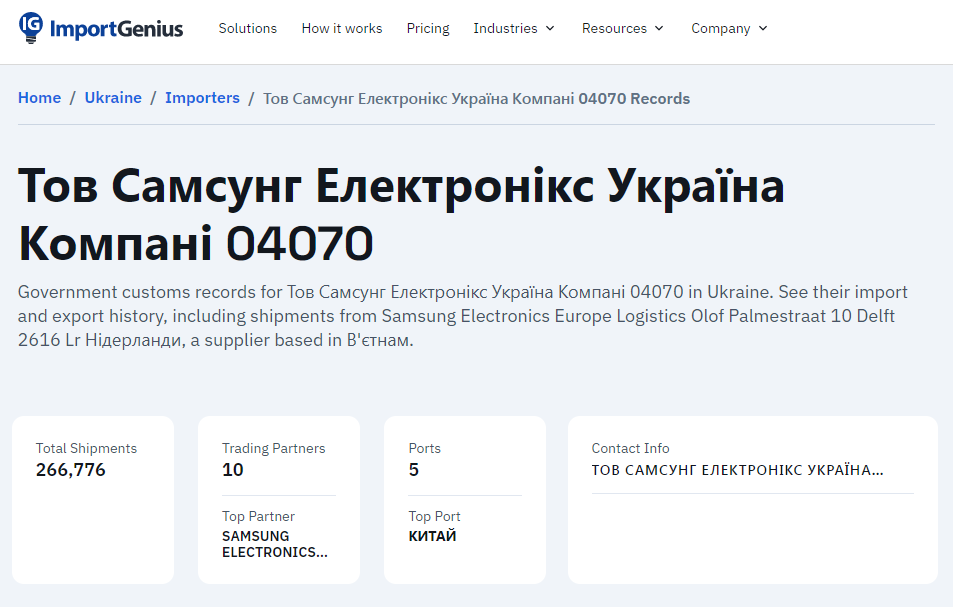Viewport: 953px width, 607px height.
Task: Click the Importers breadcrumb link
Action: (203, 97)
